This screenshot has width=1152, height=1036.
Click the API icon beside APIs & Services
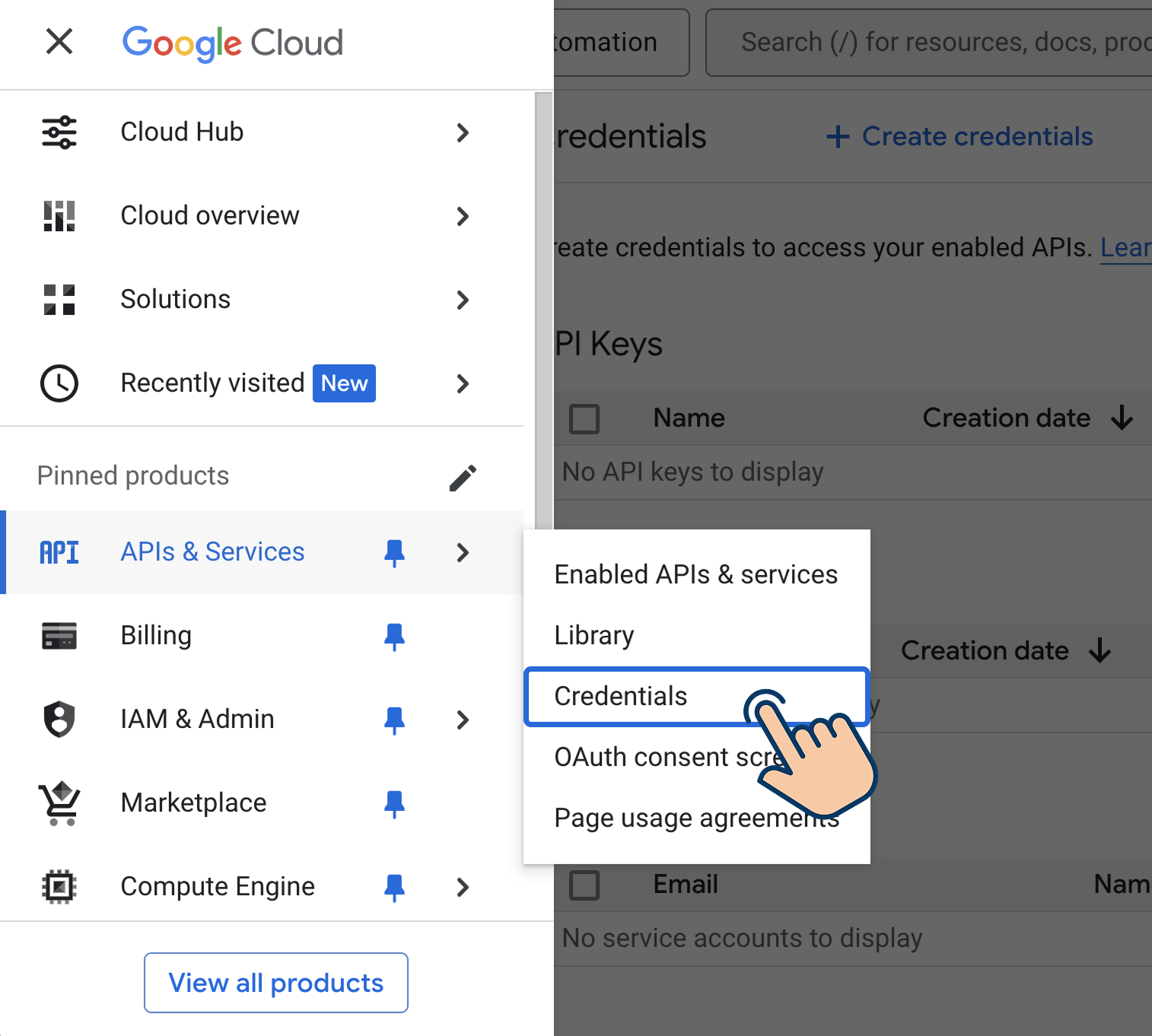tap(59, 552)
